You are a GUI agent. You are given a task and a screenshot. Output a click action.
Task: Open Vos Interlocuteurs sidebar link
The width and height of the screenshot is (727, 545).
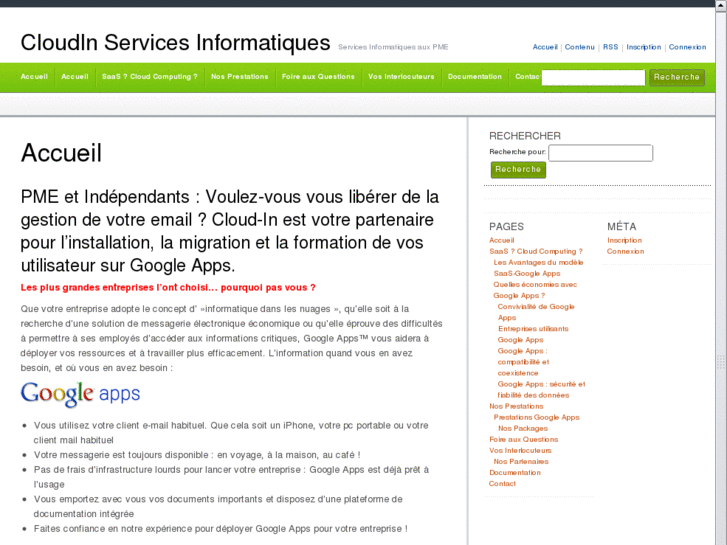click(x=520, y=450)
